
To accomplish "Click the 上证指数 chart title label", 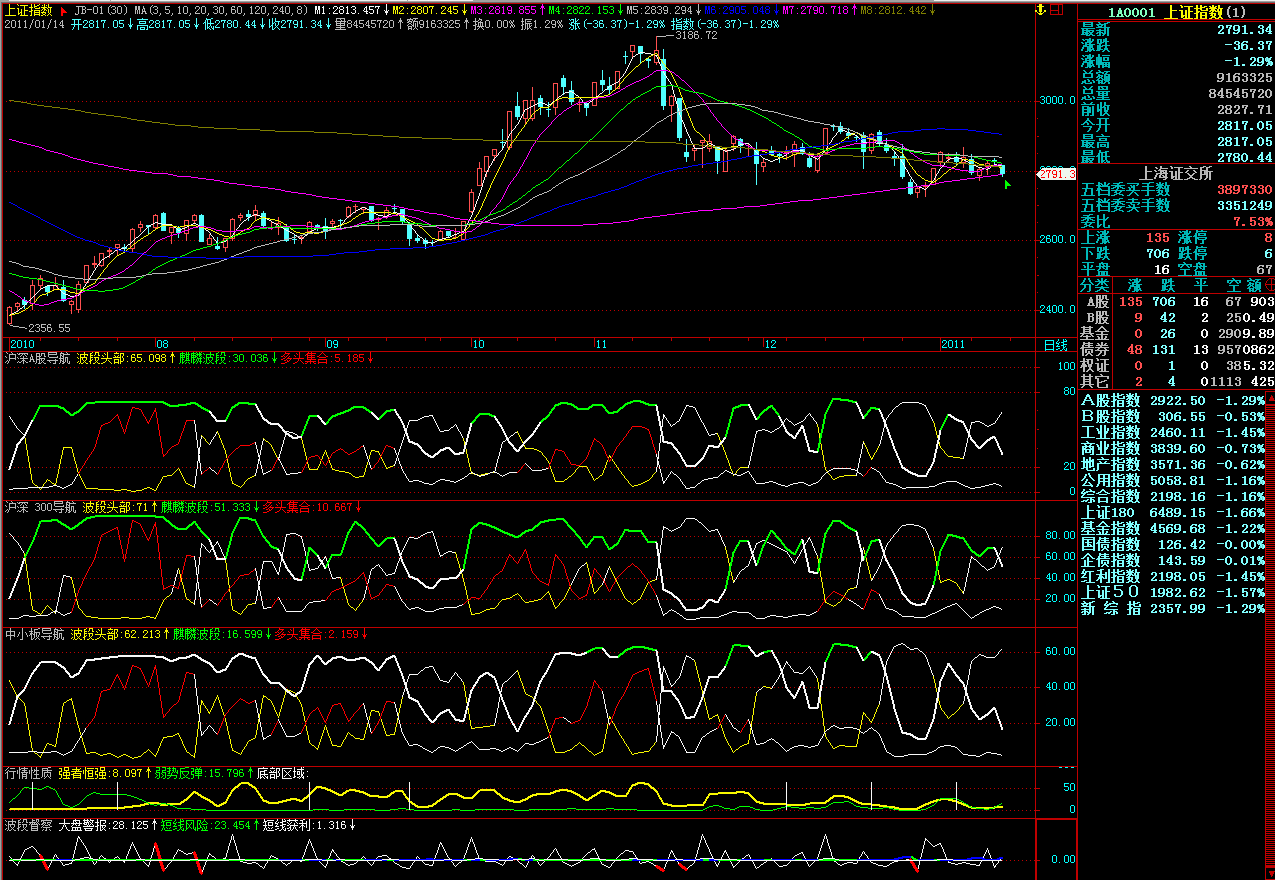I will 29,10.
